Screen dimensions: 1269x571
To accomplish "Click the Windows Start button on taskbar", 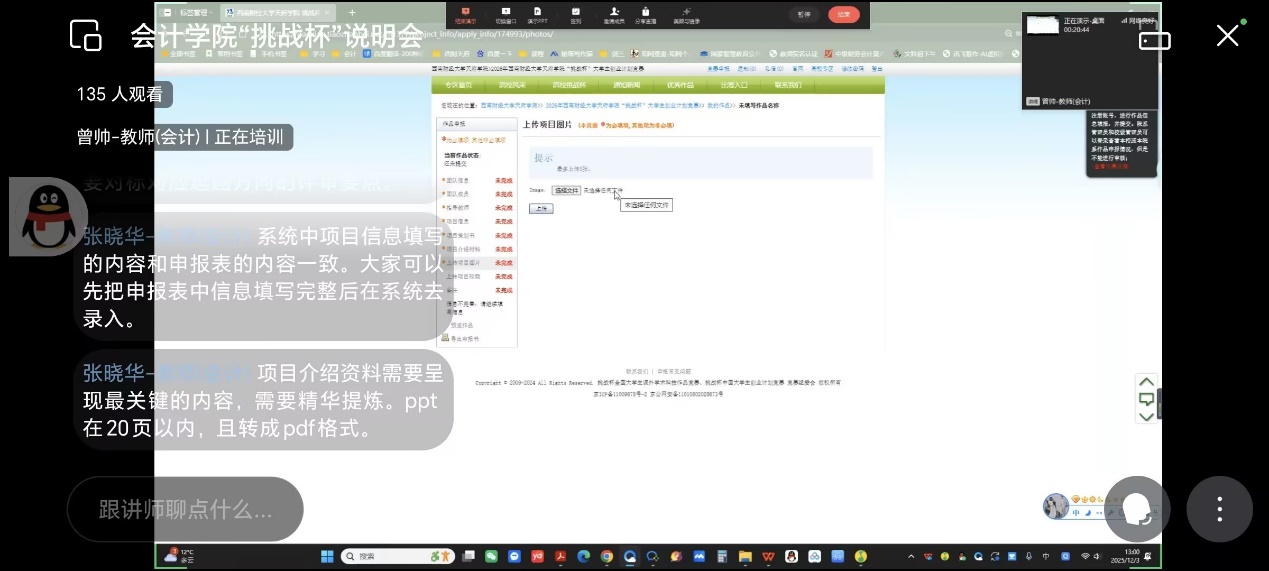I will [326, 556].
